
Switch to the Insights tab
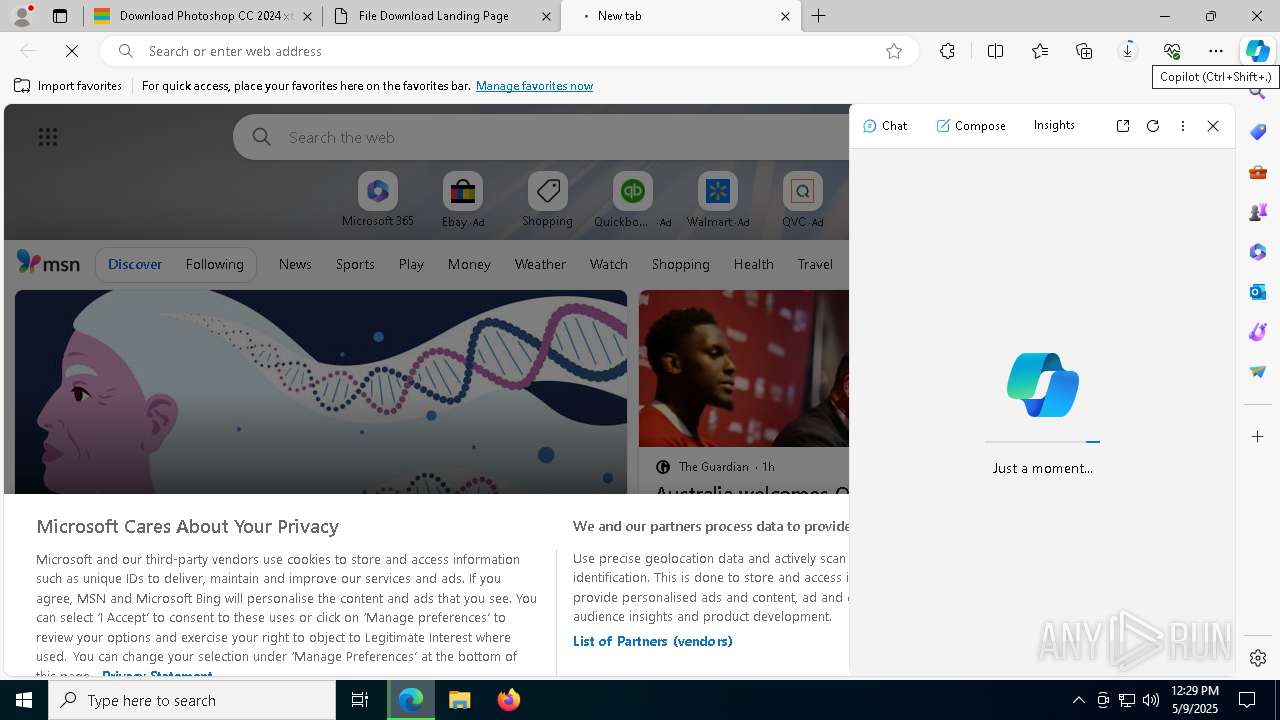[1054, 125]
